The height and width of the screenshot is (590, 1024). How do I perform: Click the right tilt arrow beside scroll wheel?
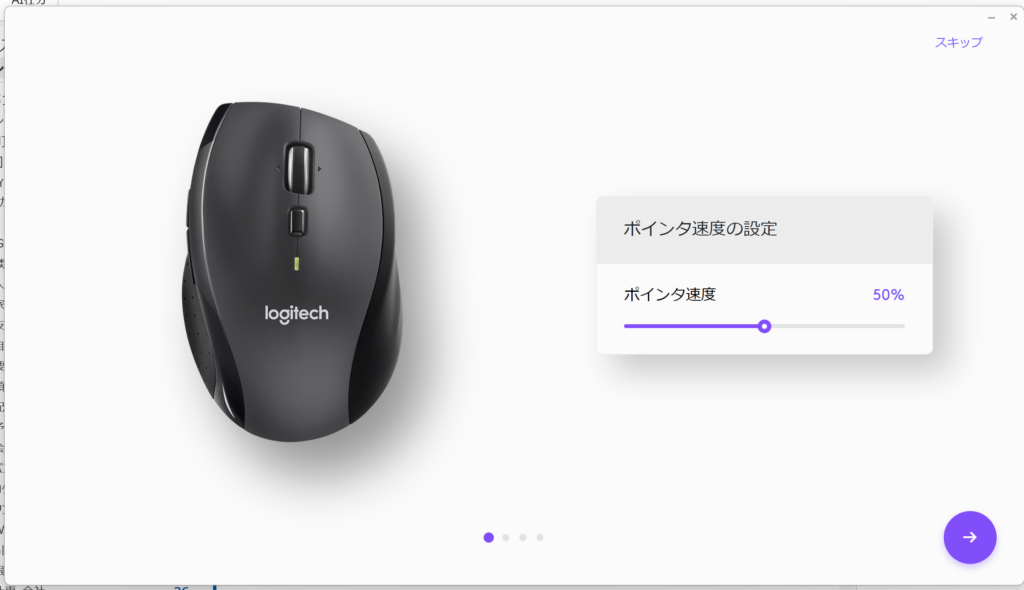pyautogui.click(x=319, y=169)
